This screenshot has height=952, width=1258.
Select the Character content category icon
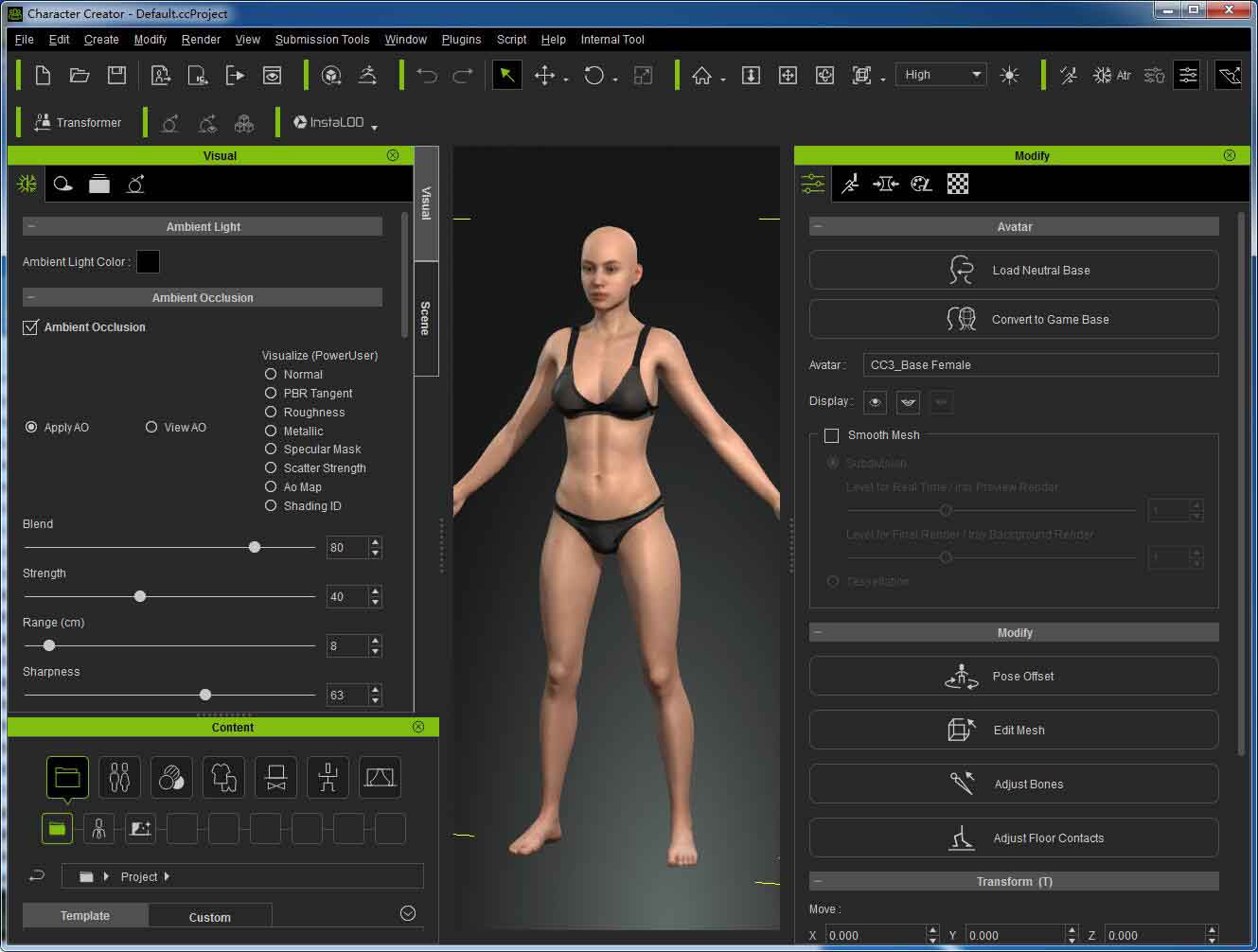coord(119,777)
